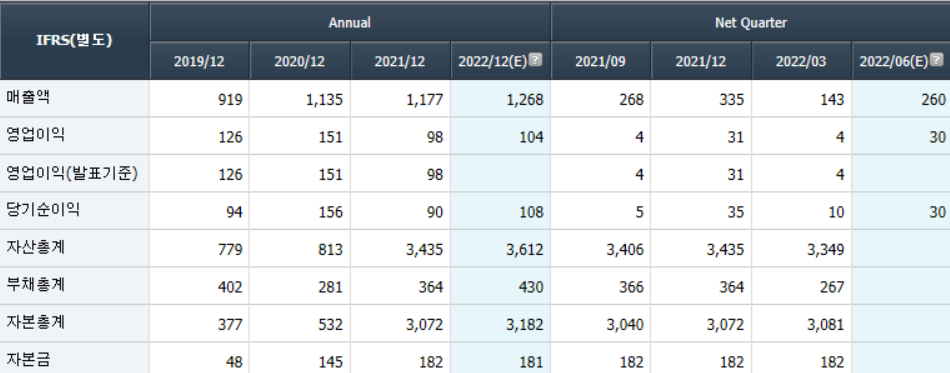Image resolution: width=950 pixels, height=373 pixels.
Task: Click the 자산총계 value 813
Action: (x=331, y=250)
